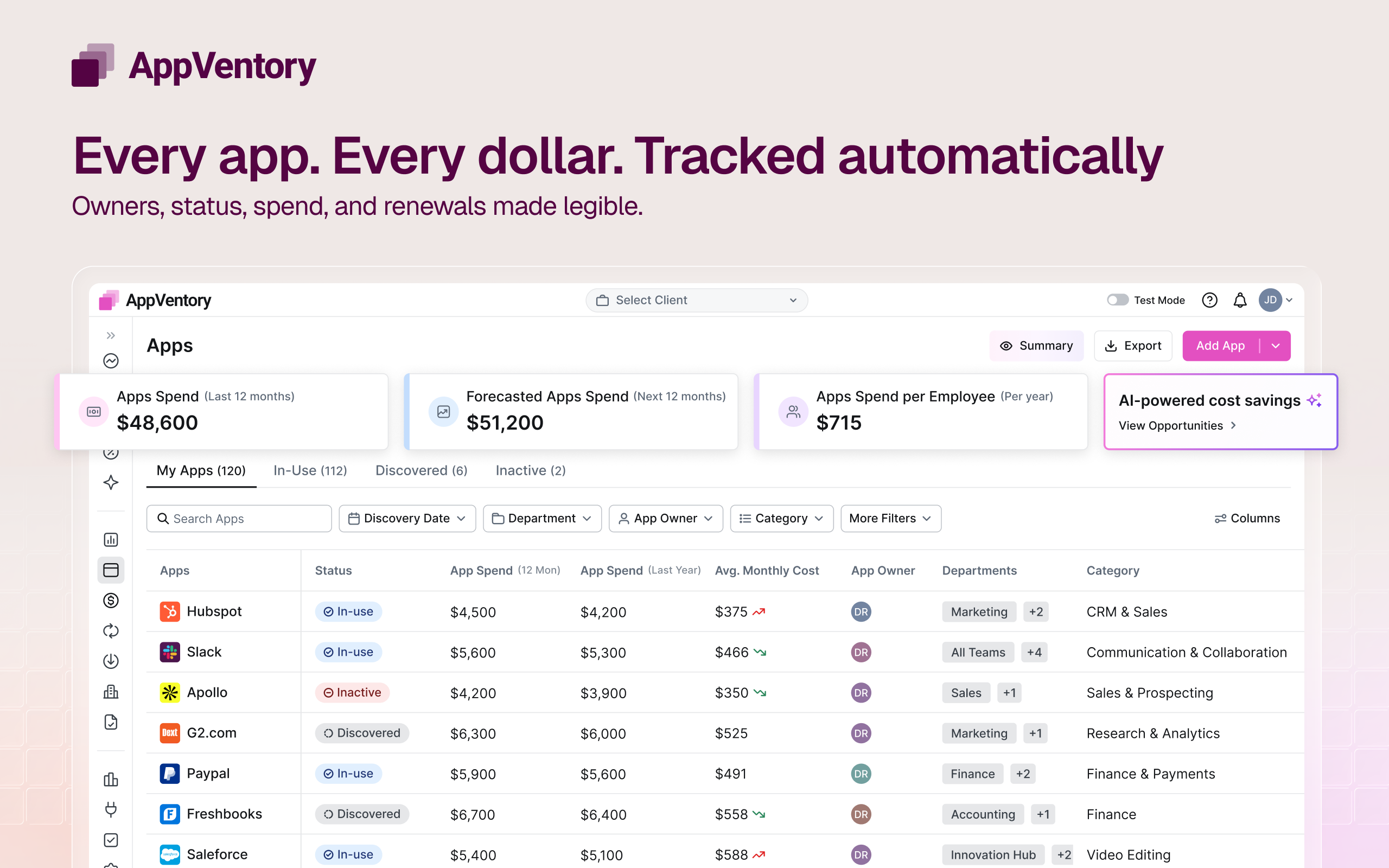Open the plug integrations sidebar icon
The image size is (1389, 868).
click(x=111, y=809)
